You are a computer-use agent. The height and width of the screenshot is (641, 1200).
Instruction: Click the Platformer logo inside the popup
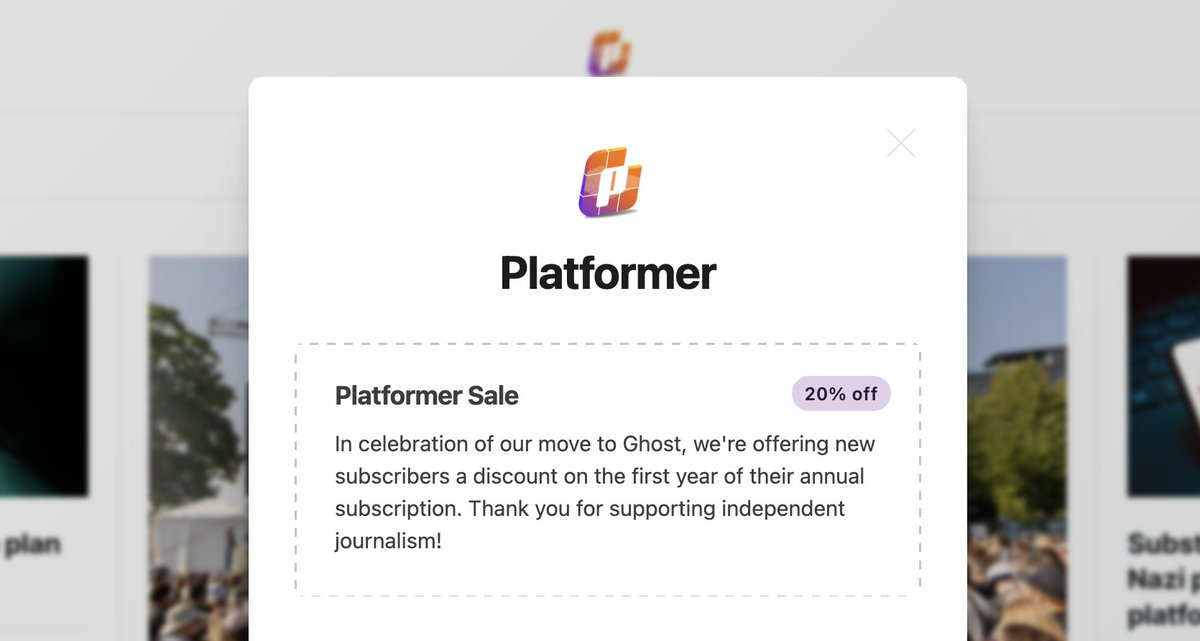609,181
